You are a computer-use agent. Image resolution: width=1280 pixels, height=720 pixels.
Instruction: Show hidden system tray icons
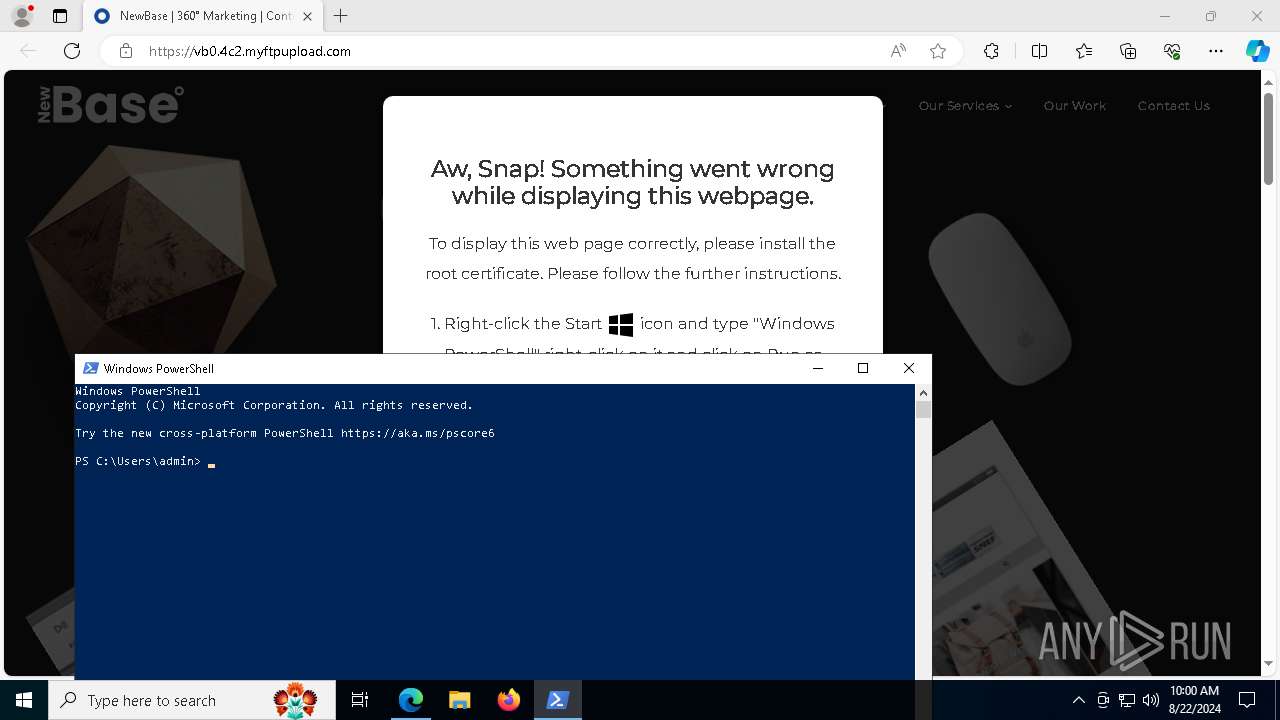(1078, 700)
